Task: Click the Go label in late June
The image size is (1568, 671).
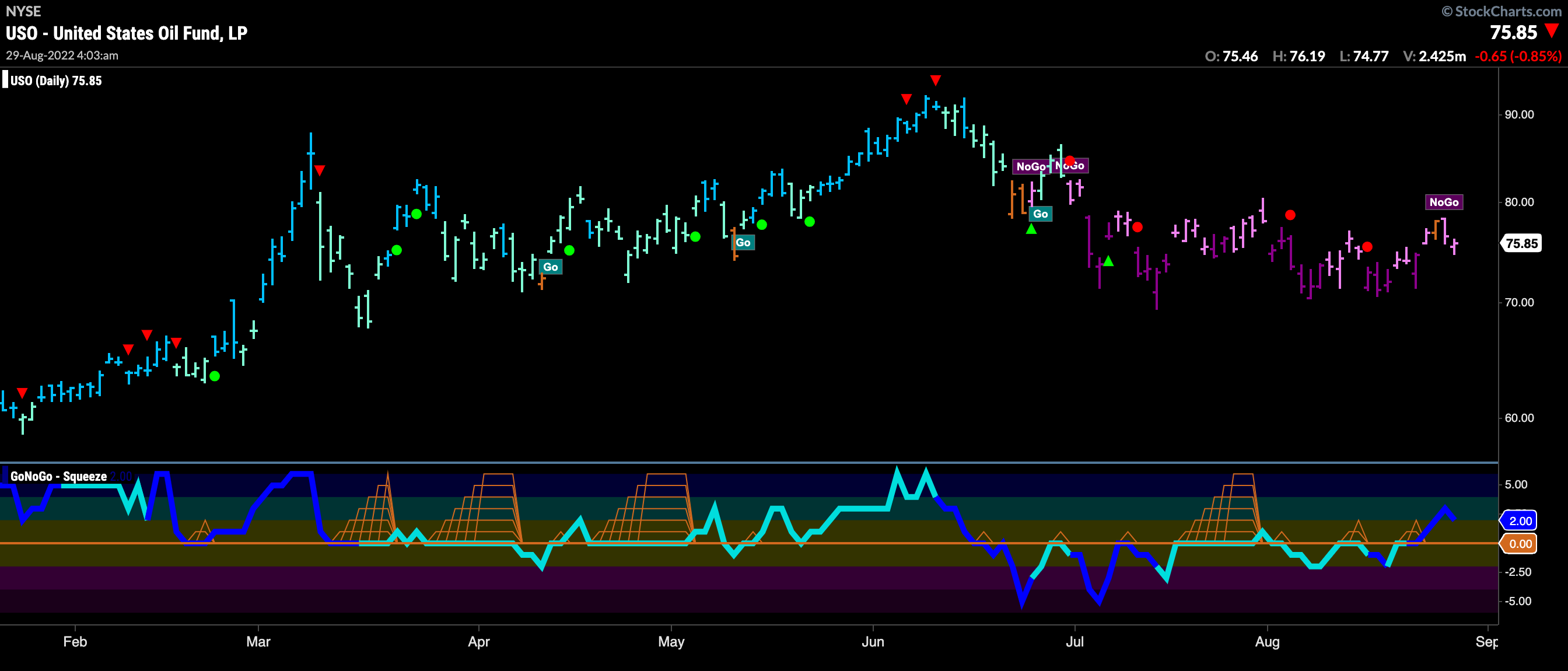Action: tap(1040, 214)
